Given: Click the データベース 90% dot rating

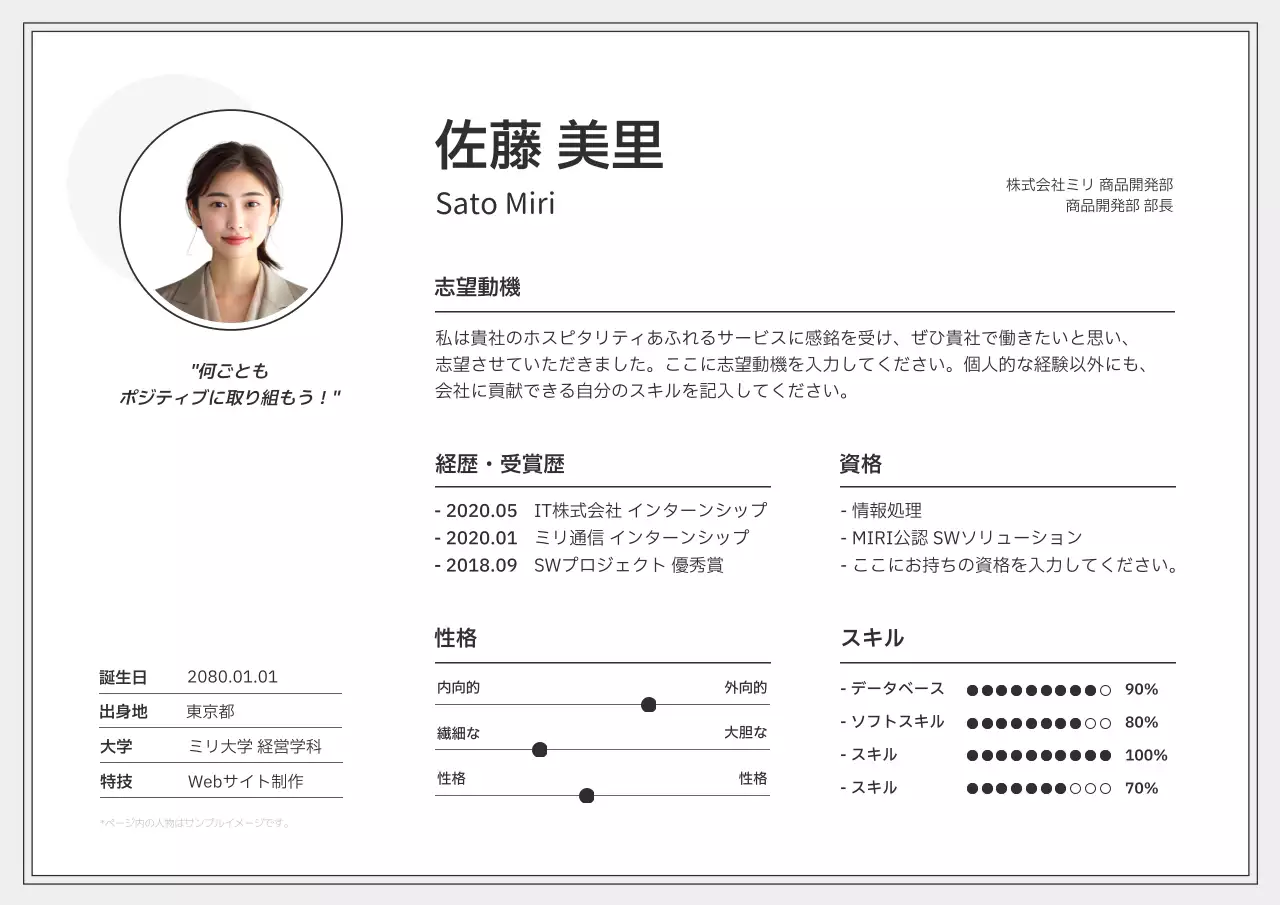Looking at the screenshot, I should click(x=1038, y=690).
